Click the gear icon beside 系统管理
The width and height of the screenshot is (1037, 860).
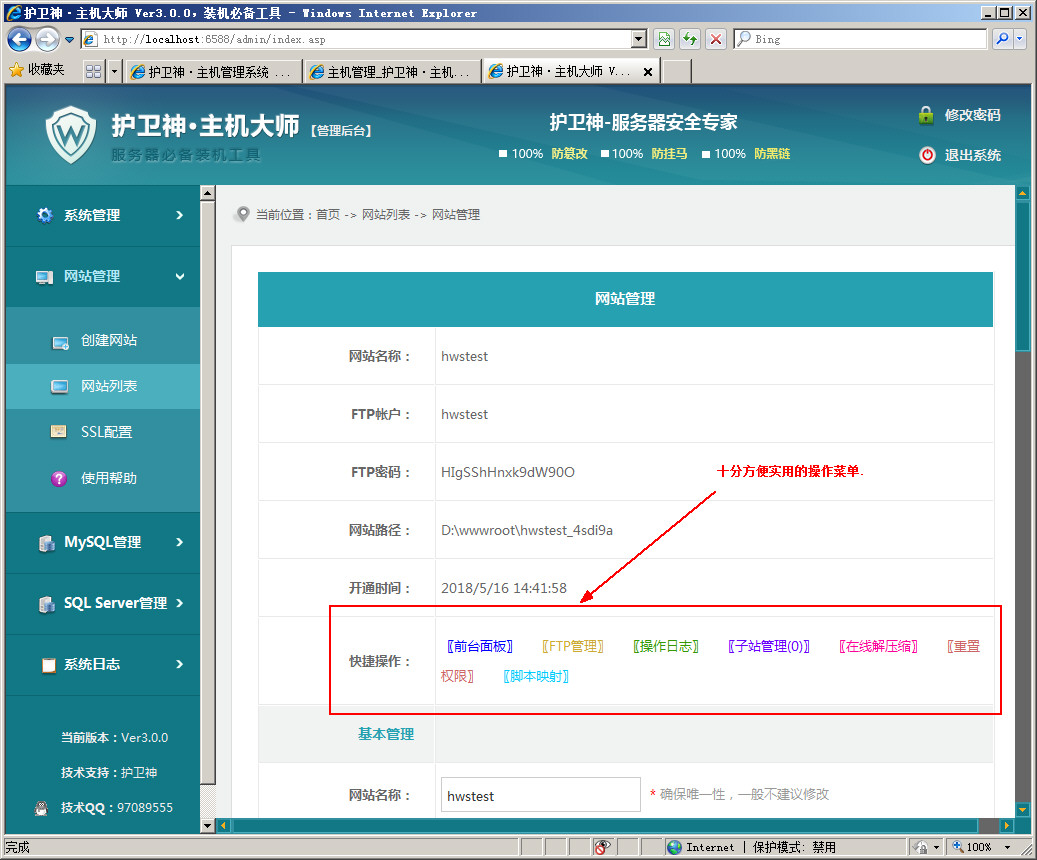(x=45, y=215)
